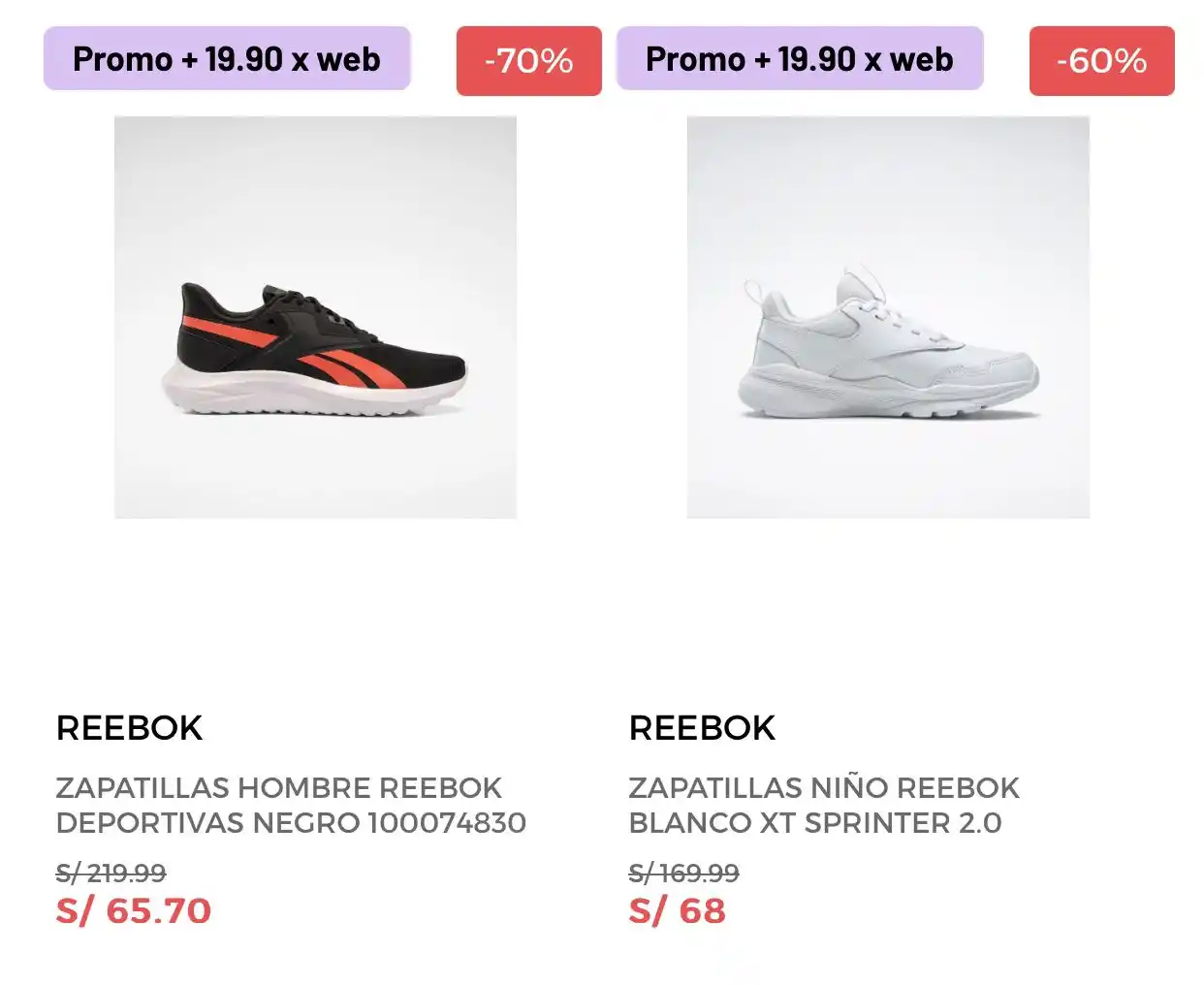The width and height of the screenshot is (1204, 985).
Task: Open Zapatillas Niño Reebok Blanco XT Sprinter title
Action: click(824, 805)
